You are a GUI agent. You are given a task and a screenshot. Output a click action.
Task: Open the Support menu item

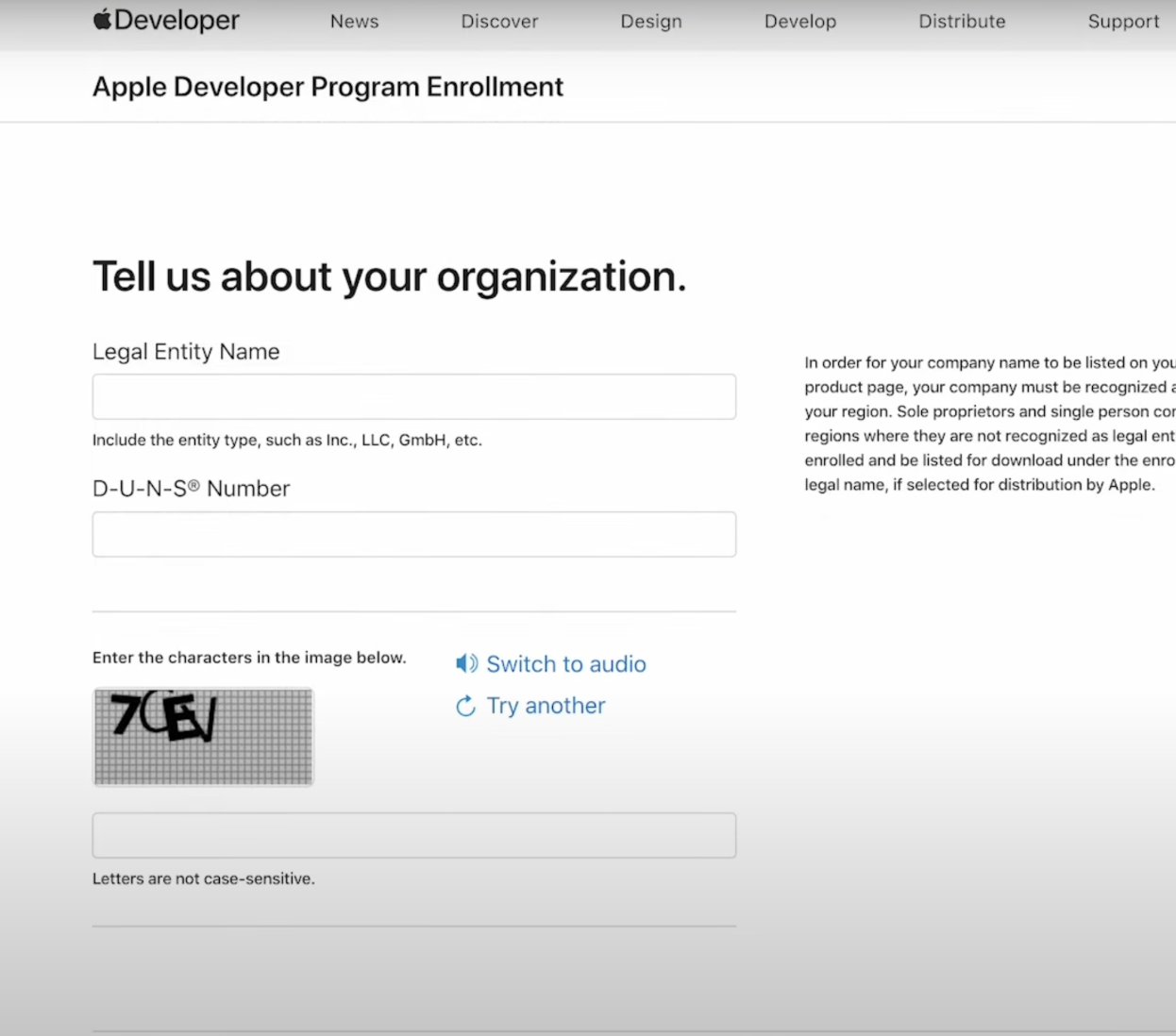(x=1123, y=21)
